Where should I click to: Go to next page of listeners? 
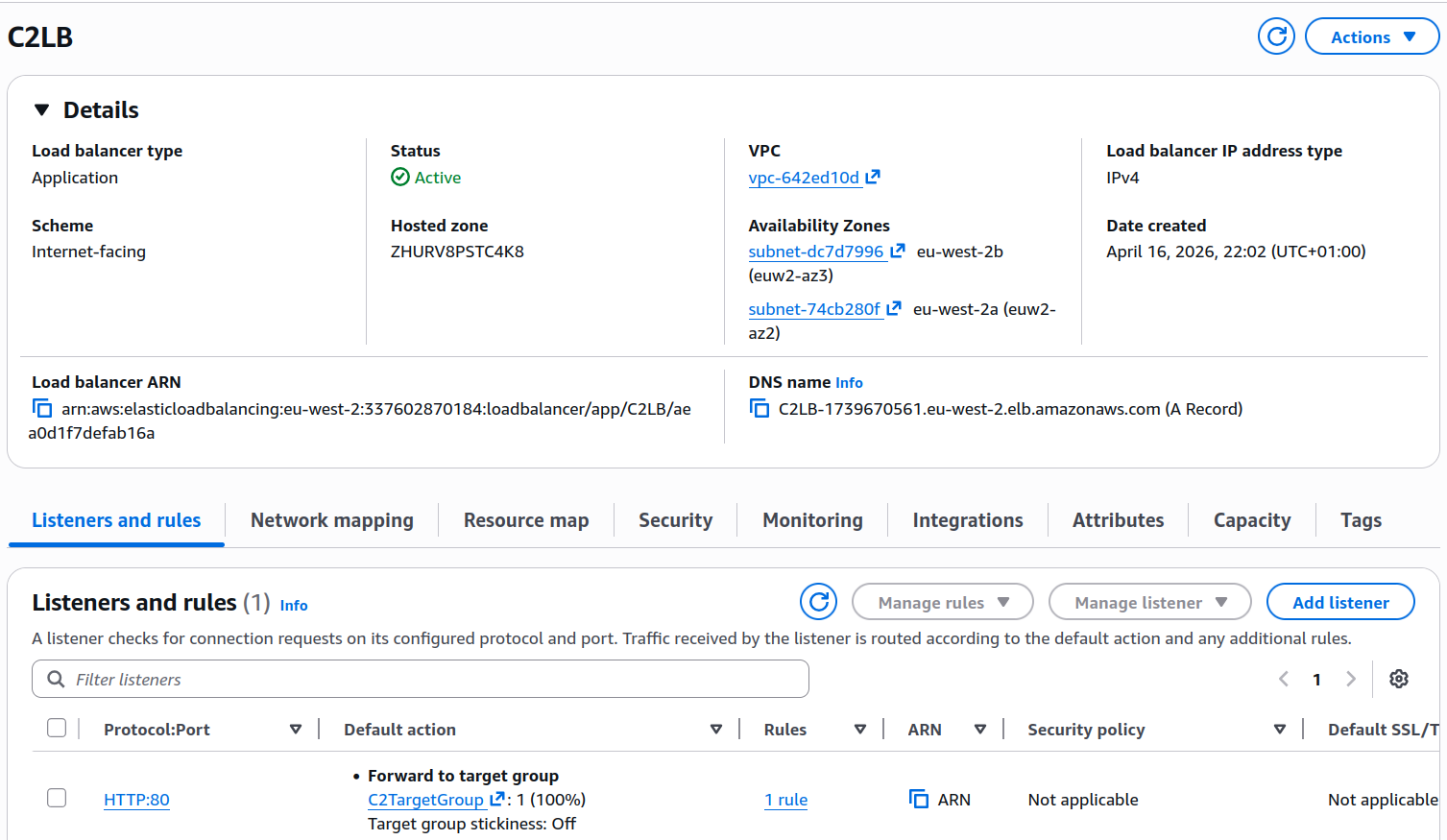1351,679
